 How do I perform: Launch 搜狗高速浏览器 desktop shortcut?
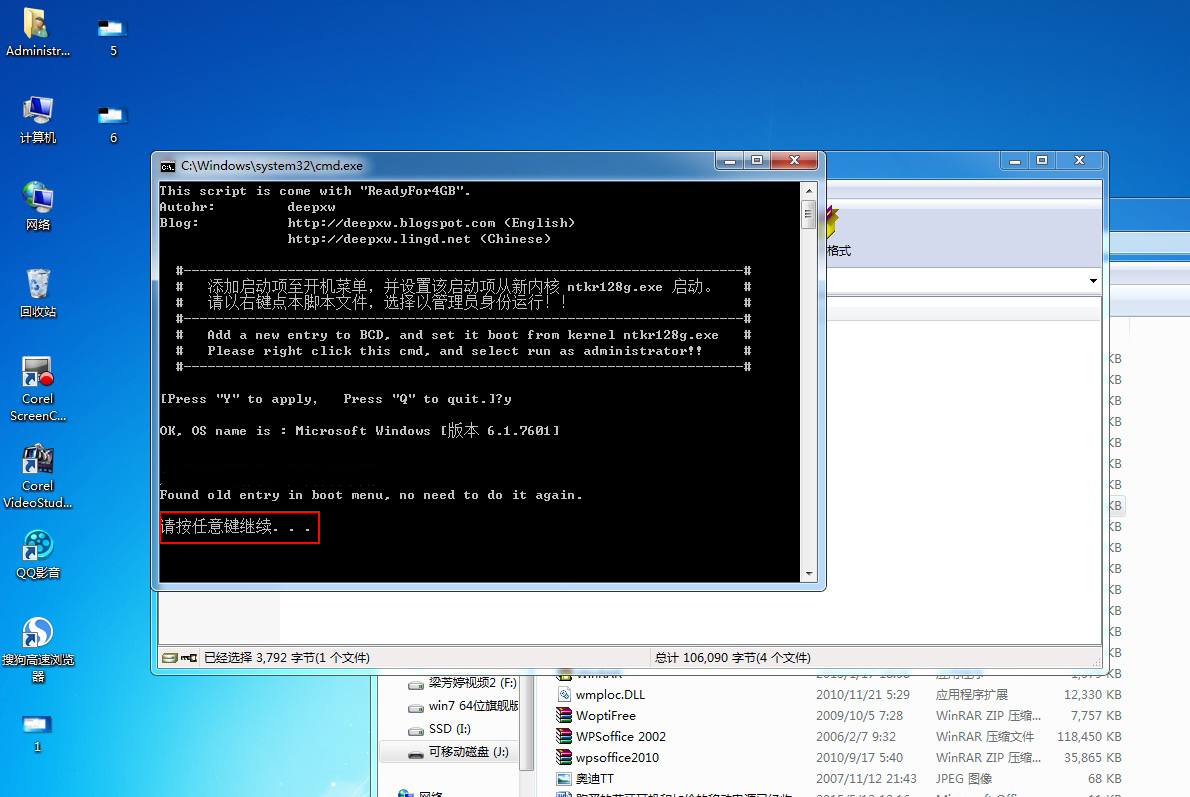click(x=37, y=651)
